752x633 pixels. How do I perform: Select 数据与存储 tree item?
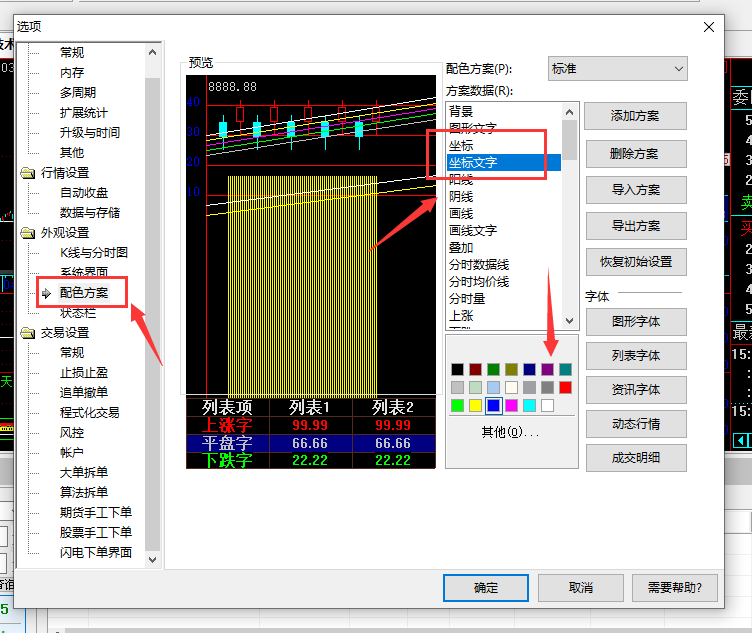pos(90,212)
